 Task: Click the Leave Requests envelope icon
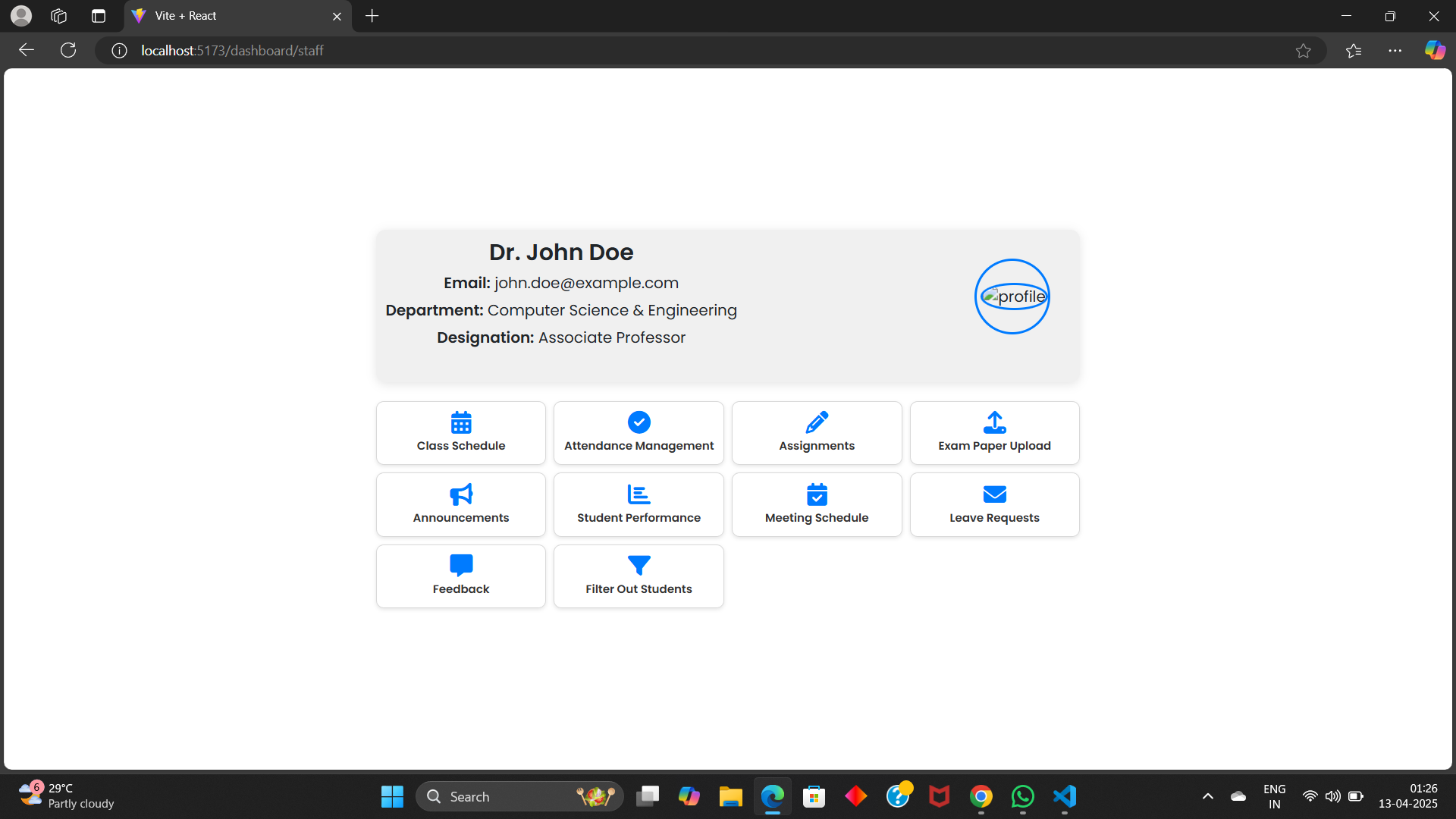pyautogui.click(x=994, y=494)
